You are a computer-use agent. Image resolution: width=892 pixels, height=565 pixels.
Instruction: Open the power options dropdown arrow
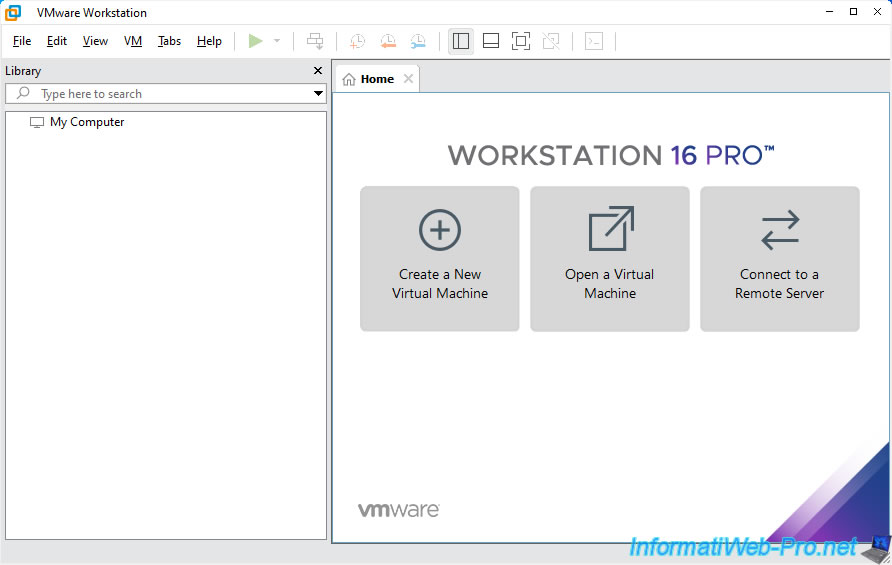point(277,41)
